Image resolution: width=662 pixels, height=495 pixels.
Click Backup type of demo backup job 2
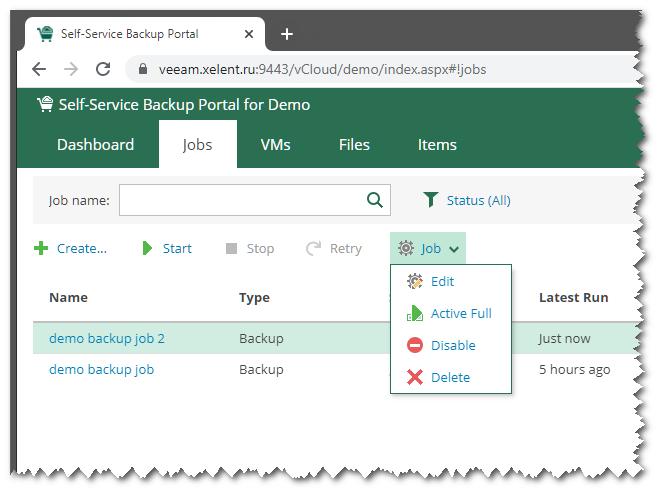pyautogui.click(x=261, y=338)
